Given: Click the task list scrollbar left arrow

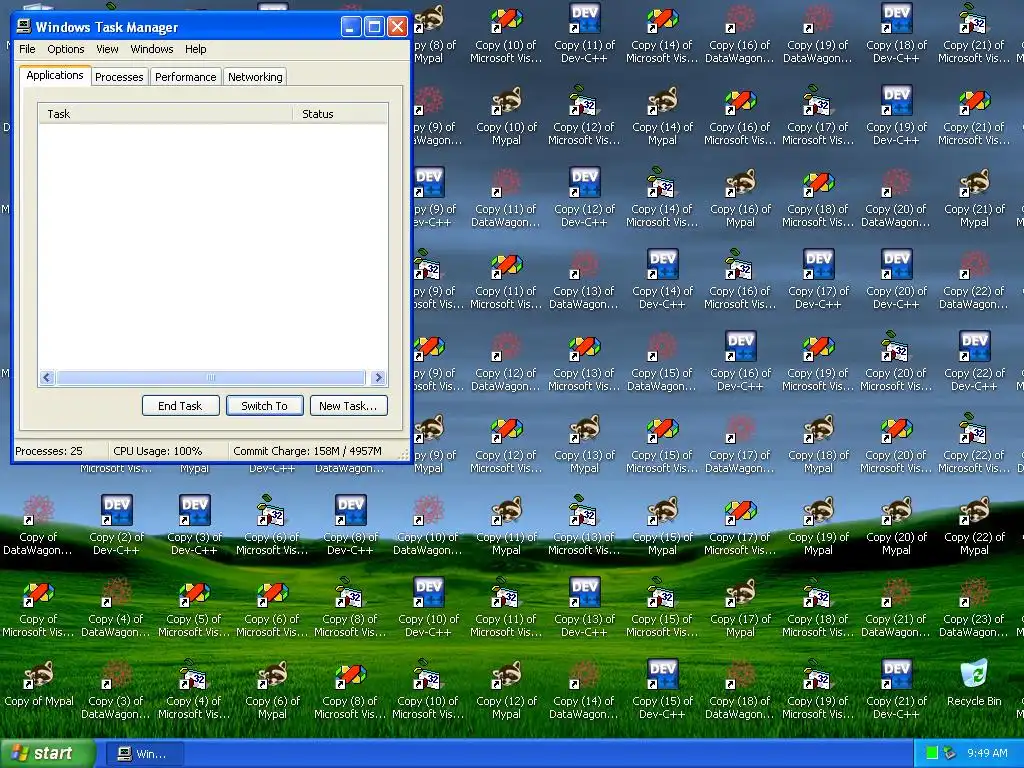Looking at the screenshot, I should (46, 377).
